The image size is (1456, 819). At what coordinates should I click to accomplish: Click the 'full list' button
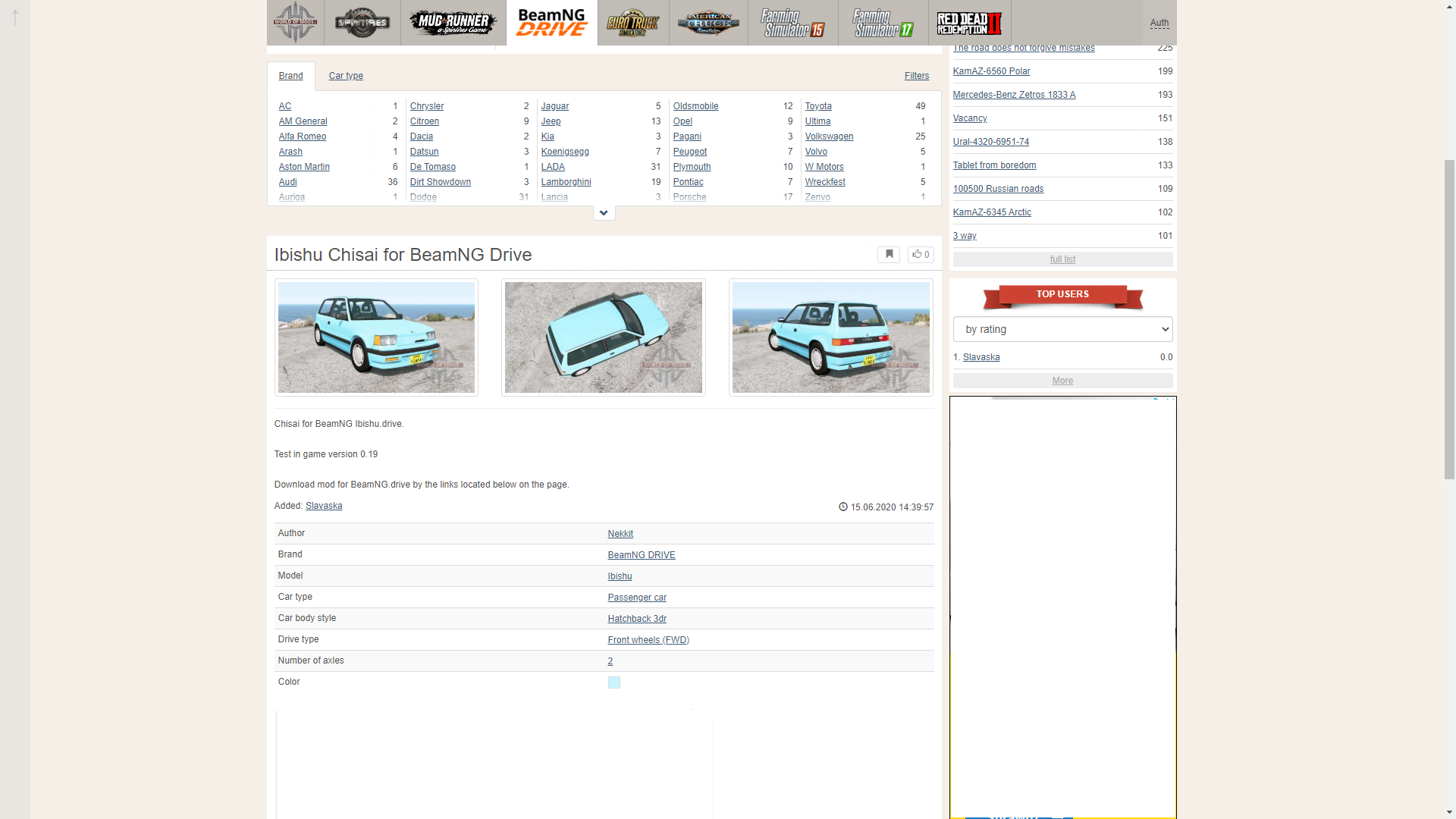(x=1062, y=259)
